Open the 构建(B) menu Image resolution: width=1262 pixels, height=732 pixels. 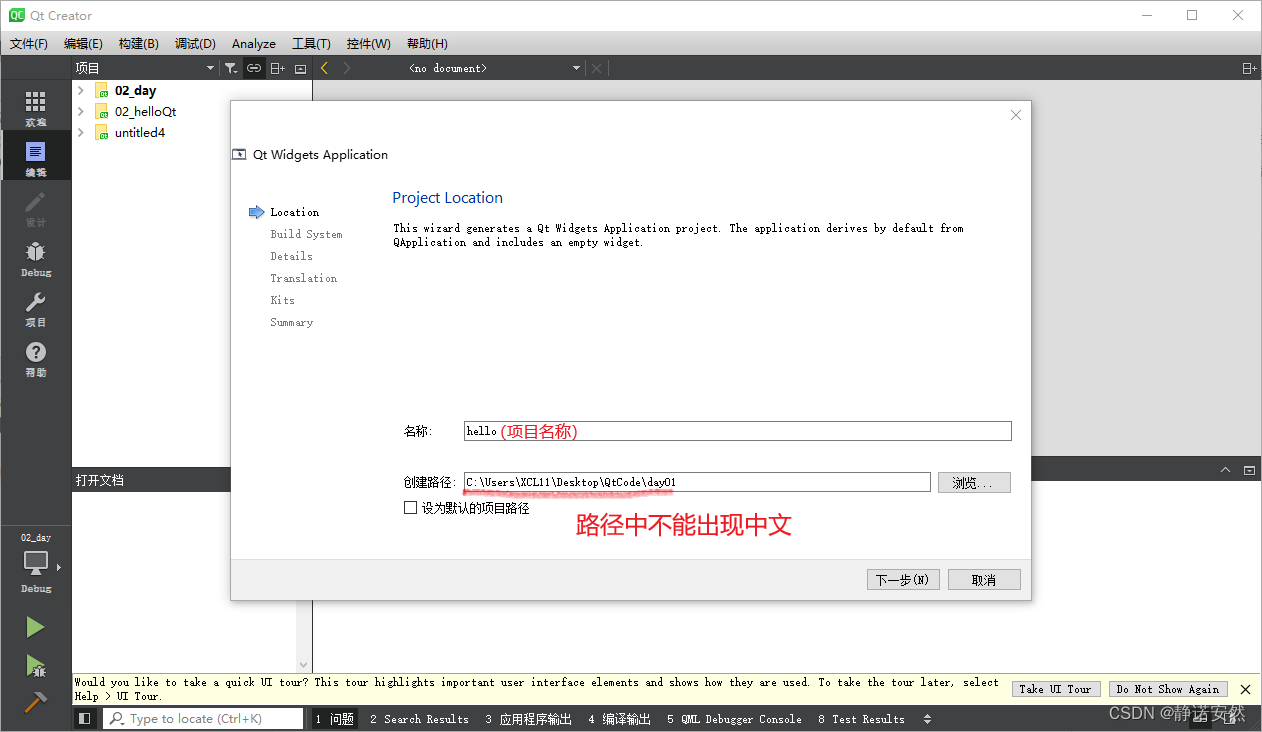tap(138, 43)
